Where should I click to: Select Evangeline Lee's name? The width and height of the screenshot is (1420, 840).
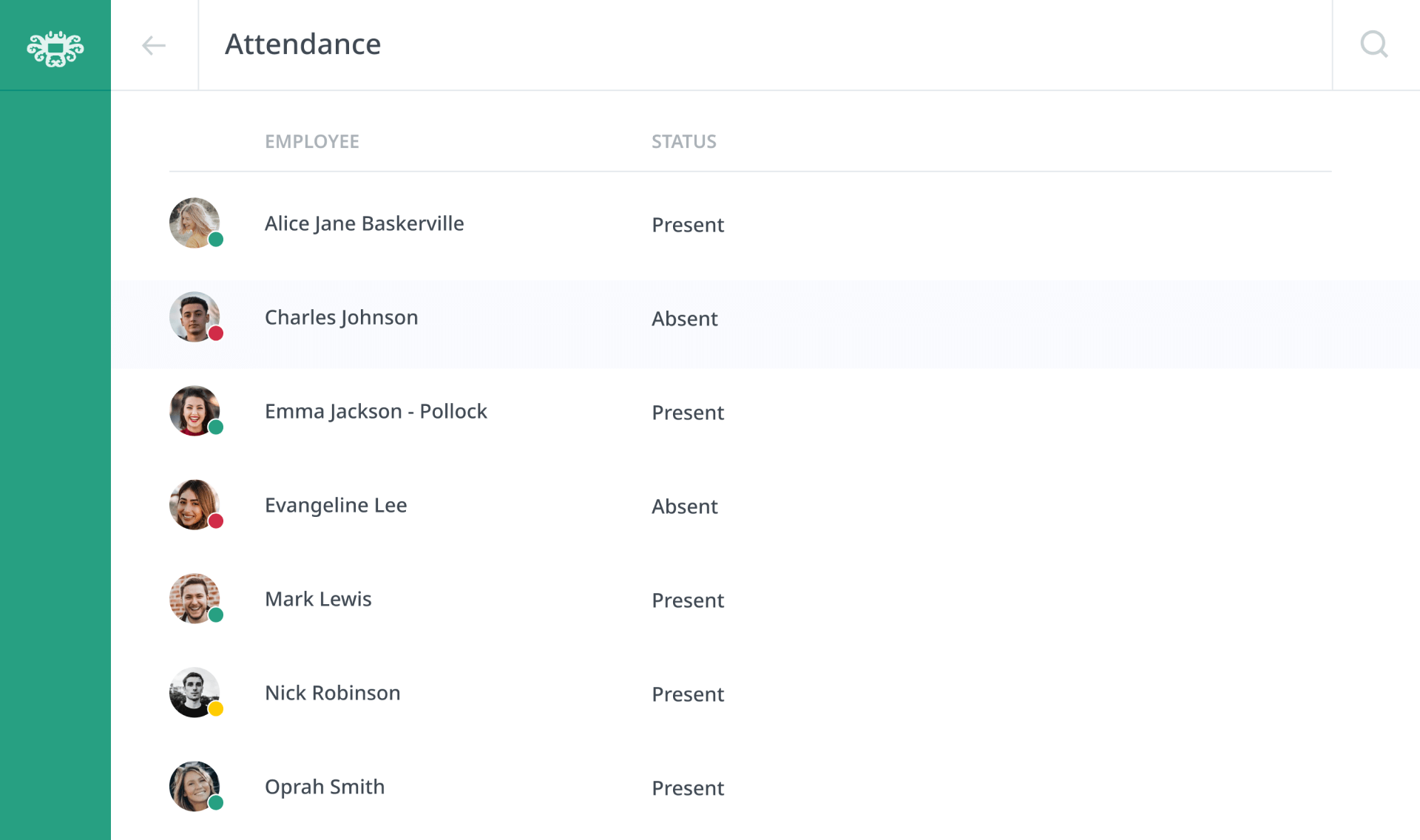pos(335,505)
